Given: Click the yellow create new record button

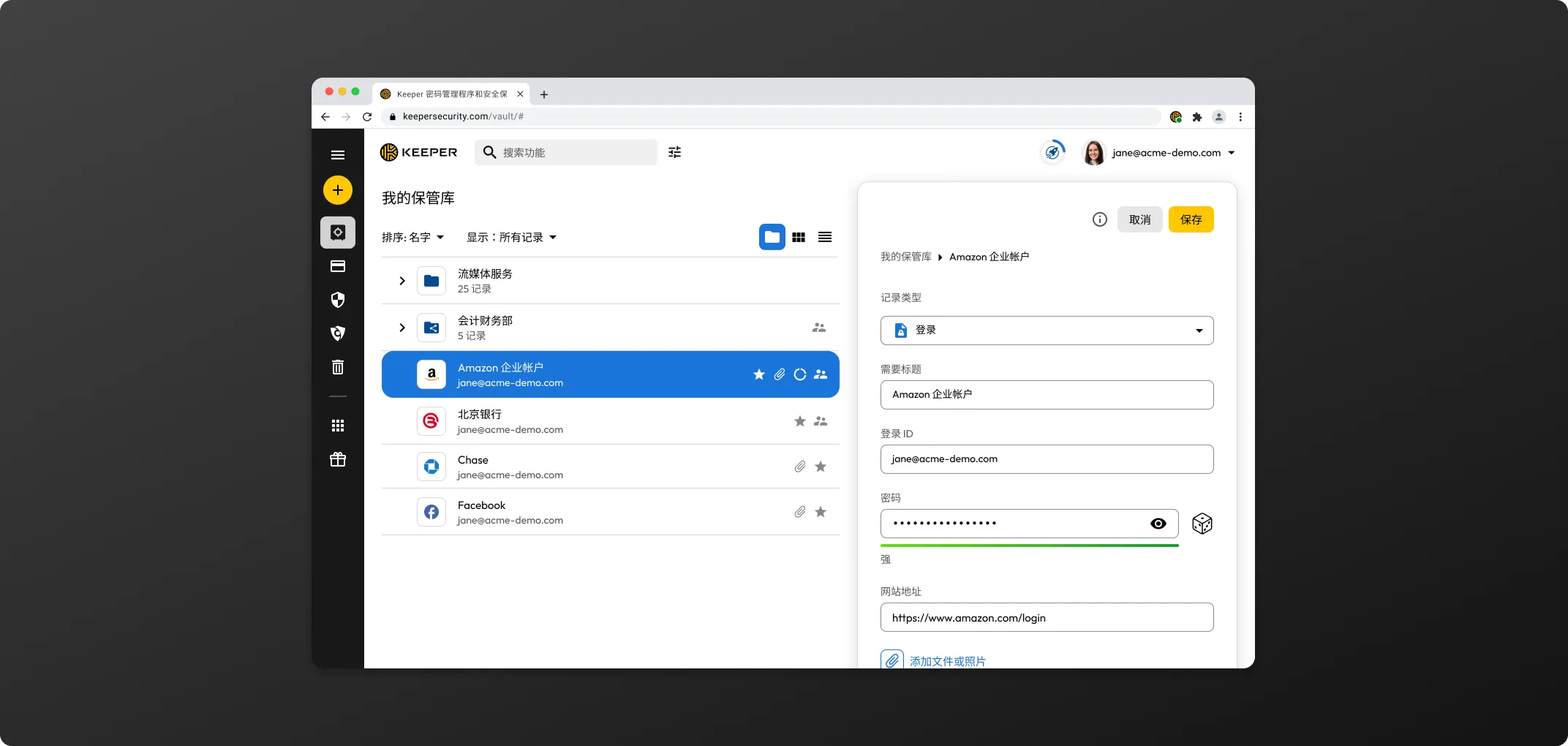Looking at the screenshot, I should 337,190.
